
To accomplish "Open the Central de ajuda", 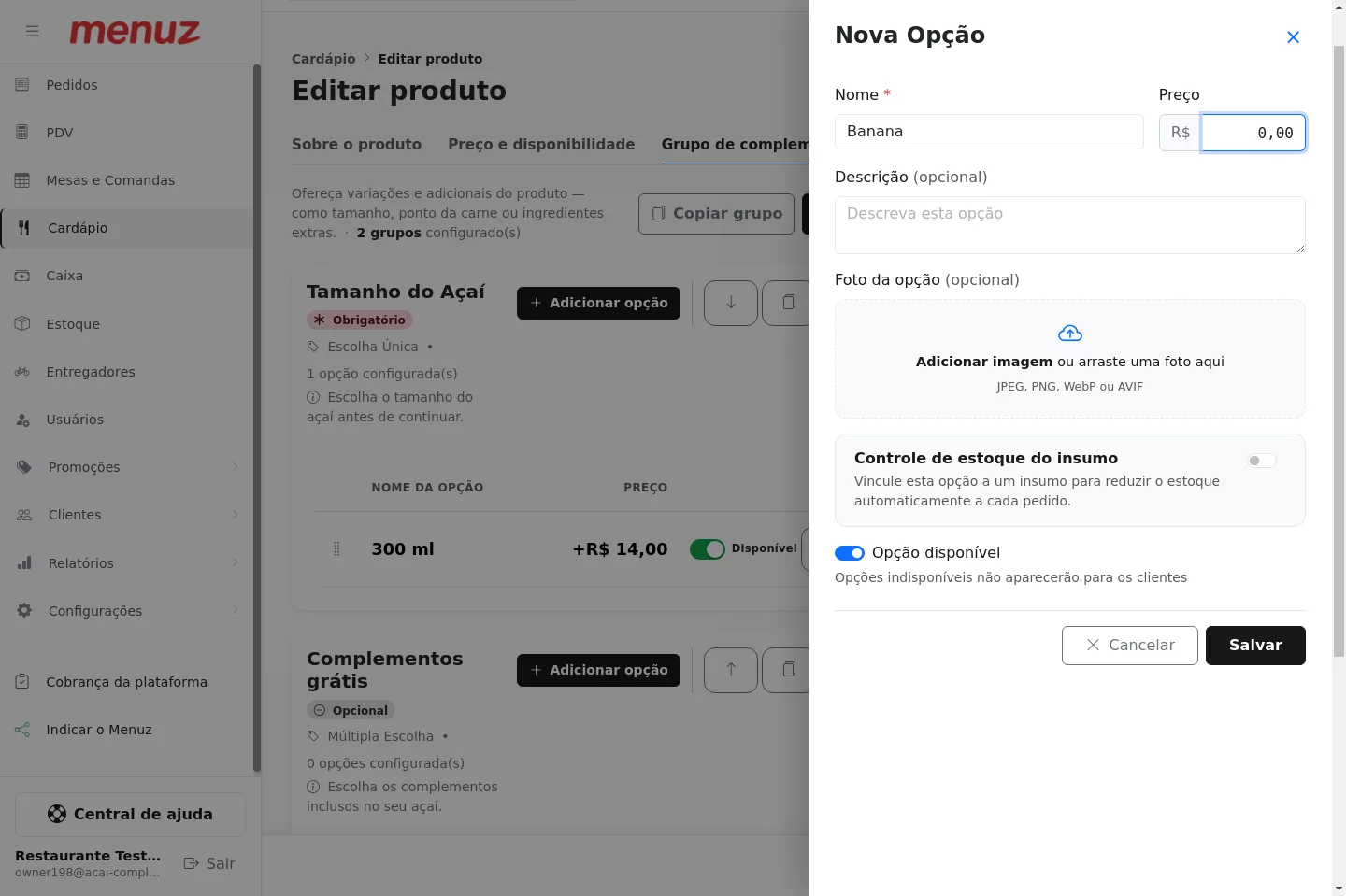I will (130, 815).
